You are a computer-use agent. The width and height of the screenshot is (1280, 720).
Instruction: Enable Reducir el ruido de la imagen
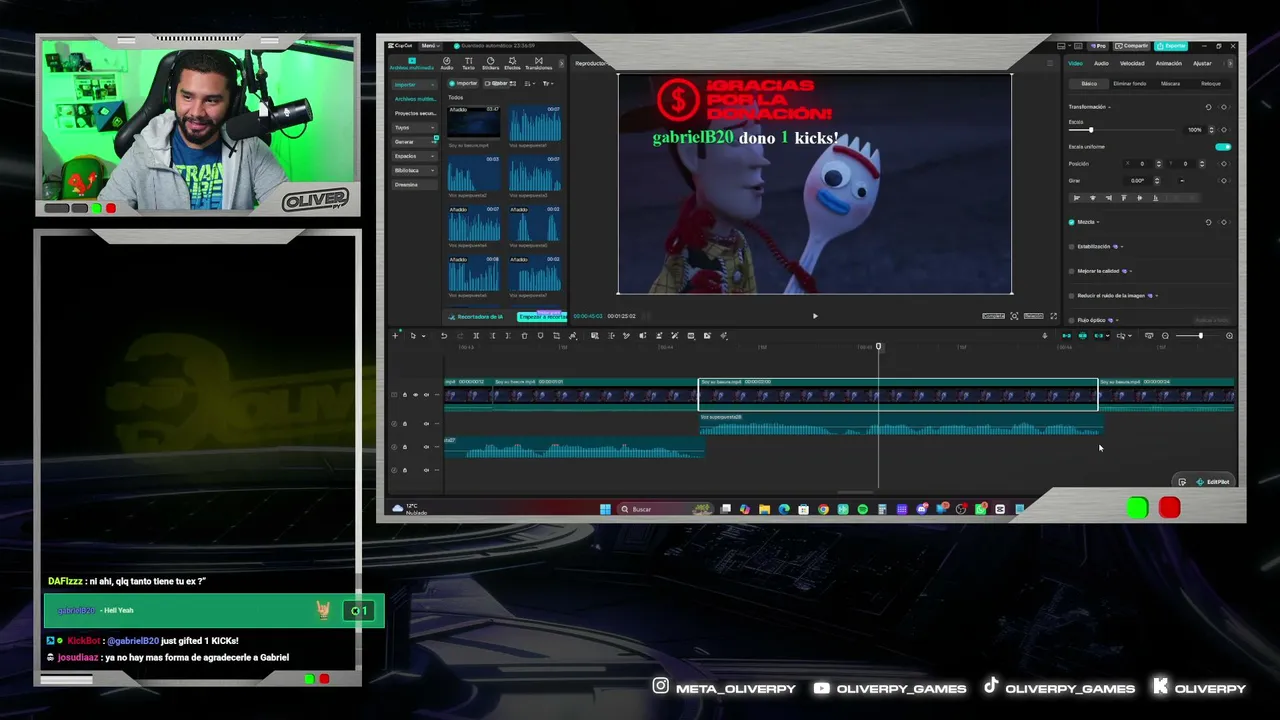point(1072,296)
